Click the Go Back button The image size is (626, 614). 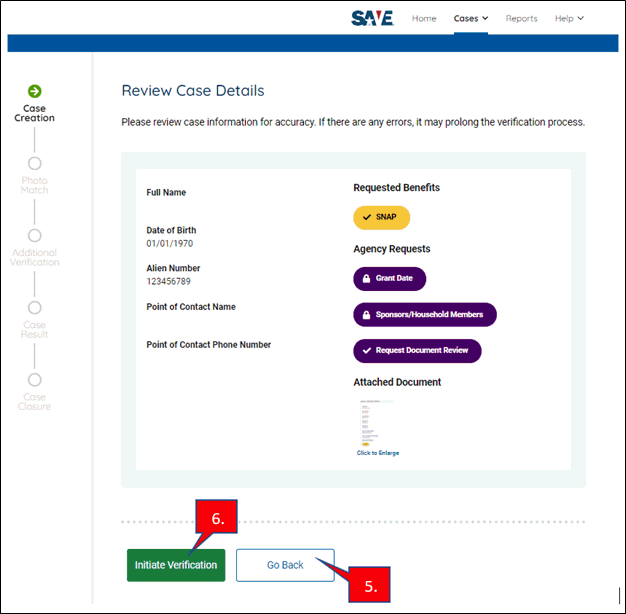(x=285, y=565)
